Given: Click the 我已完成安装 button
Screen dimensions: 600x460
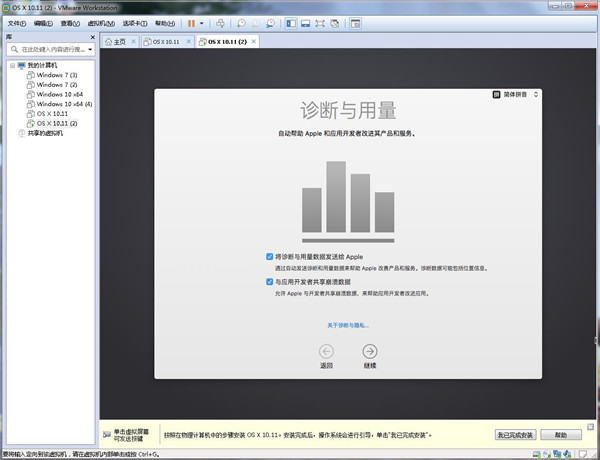Looking at the screenshot, I should (515, 435).
